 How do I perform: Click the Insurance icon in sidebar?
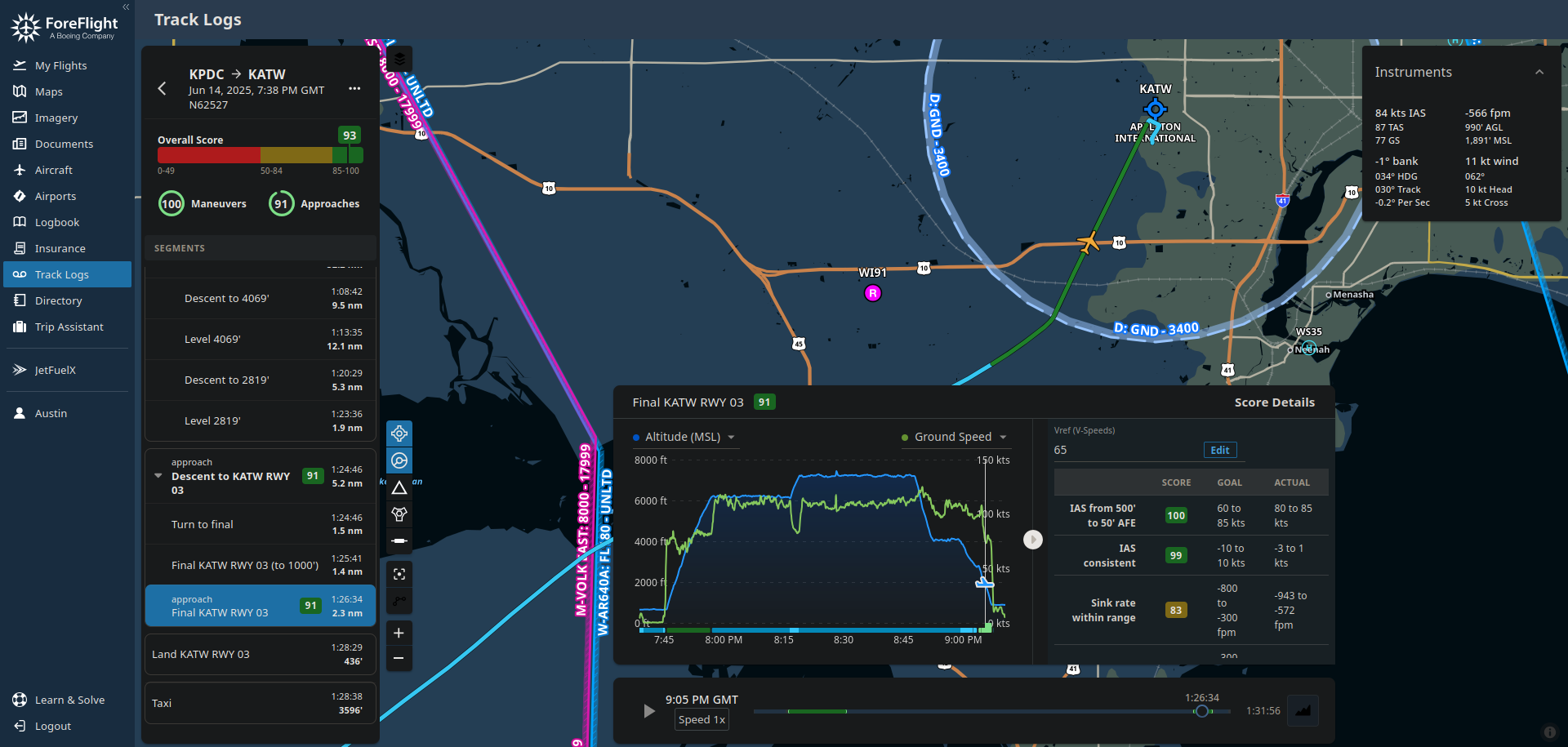click(20, 248)
